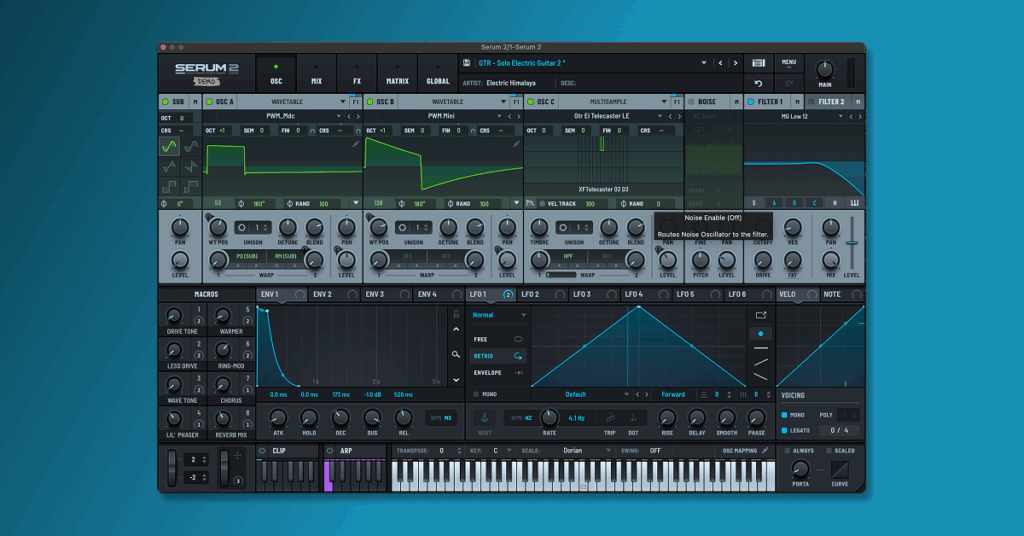Click the ARP module label
Screen dimensions: 1024x536
coord(346,450)
